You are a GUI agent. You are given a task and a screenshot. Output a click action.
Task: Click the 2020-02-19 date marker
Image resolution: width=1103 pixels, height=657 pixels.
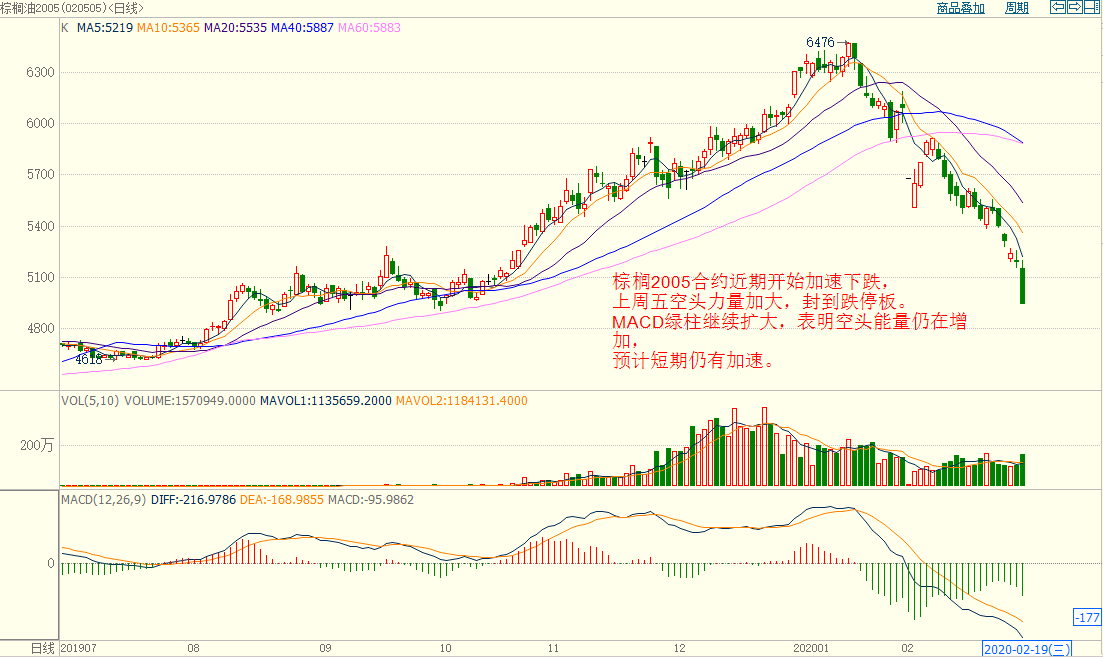click(1027, 648)
